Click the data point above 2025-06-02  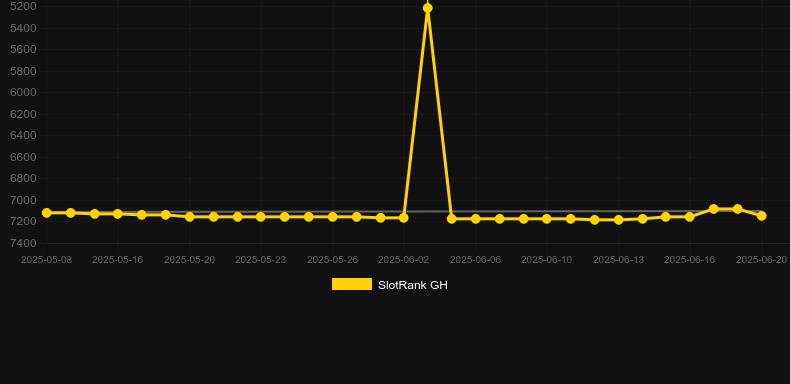404,218
